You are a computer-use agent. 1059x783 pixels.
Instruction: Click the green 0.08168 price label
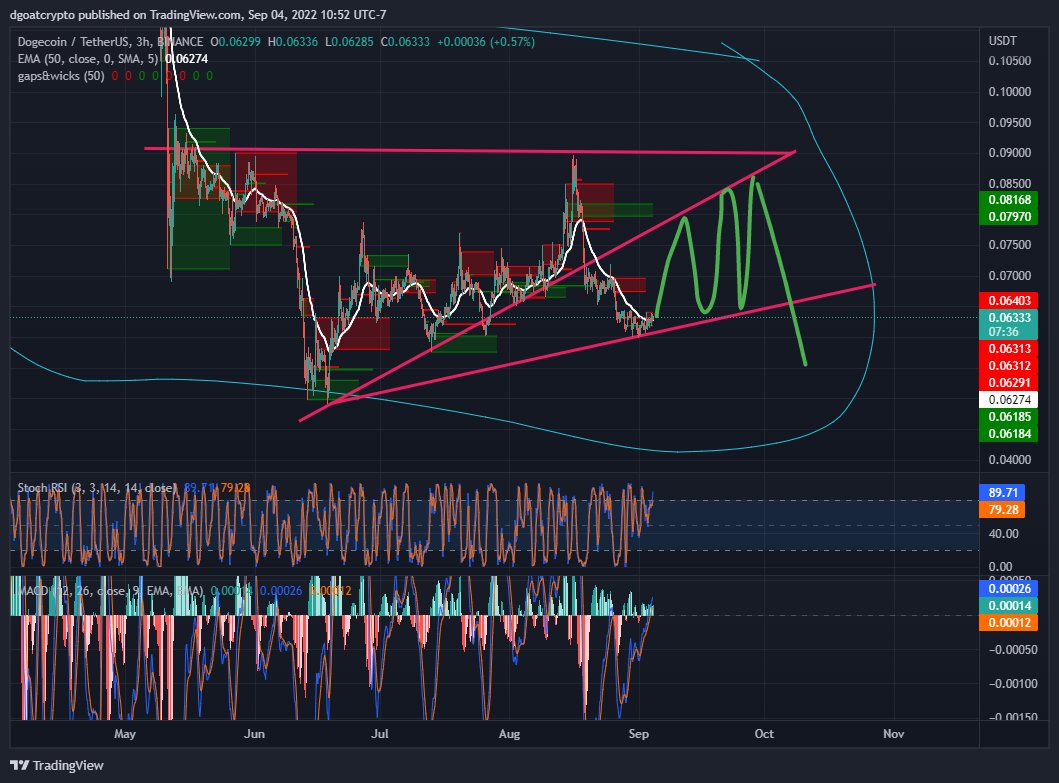pyautogui.click(x=1009, y=200)
